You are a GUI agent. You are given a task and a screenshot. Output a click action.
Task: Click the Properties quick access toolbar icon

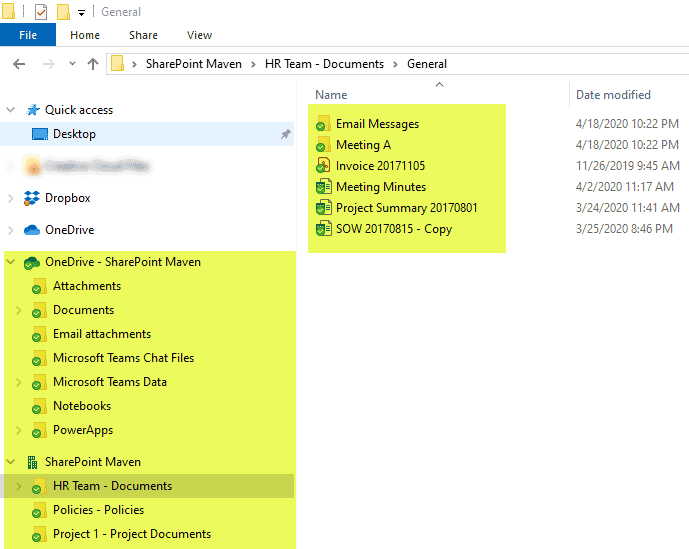click(41, 12)
